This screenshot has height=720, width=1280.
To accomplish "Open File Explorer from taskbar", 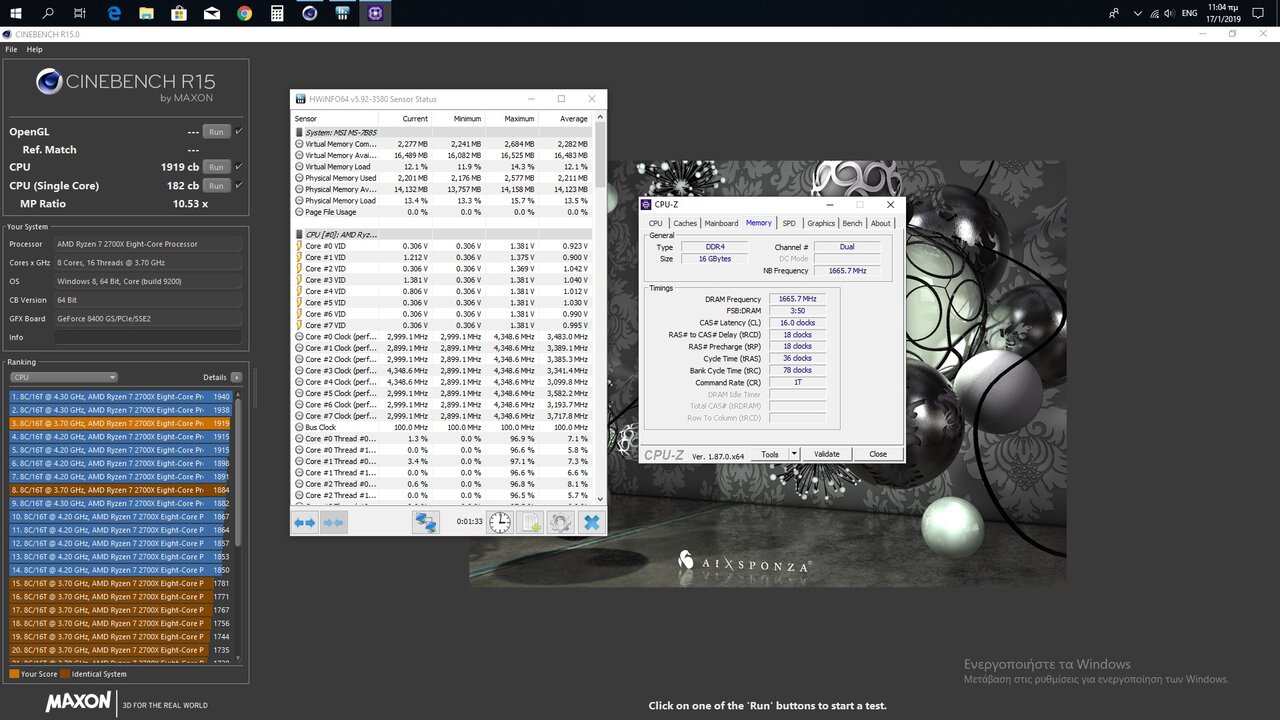I will (x=147, y=13).
